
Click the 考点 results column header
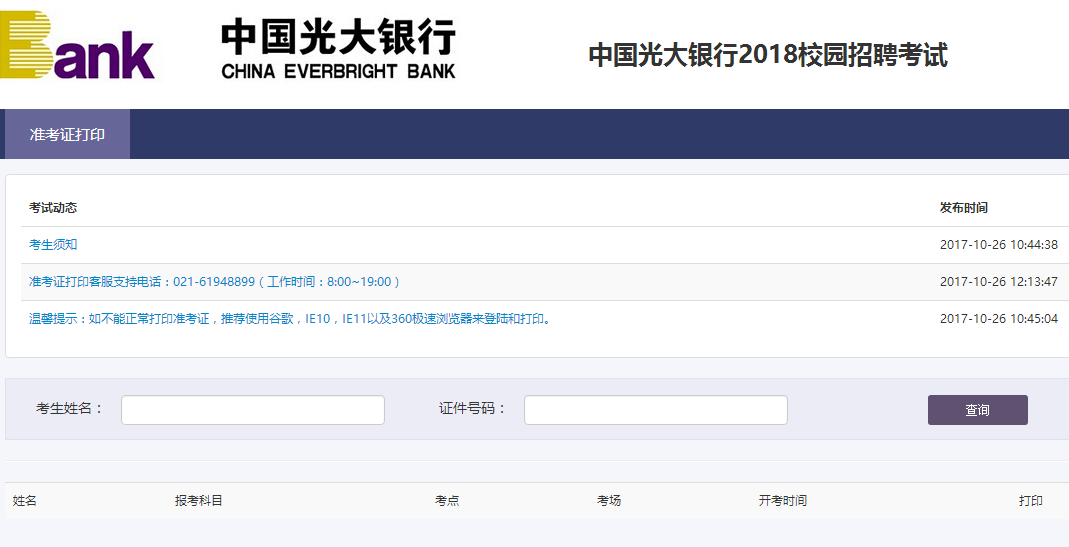pos(447,501)
